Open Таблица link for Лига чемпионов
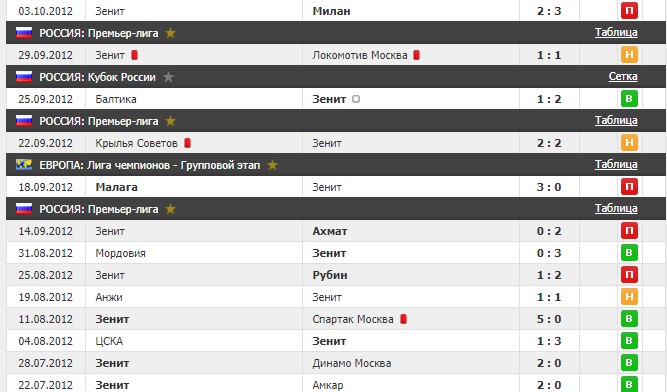667x392 pixels. click(616, 164)
